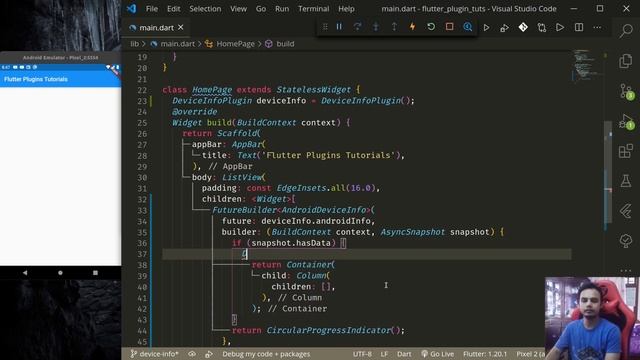Click CircularProgressIndicator on line 44
The height and width of the screenshot is (360, 640).
click(329, 330)
